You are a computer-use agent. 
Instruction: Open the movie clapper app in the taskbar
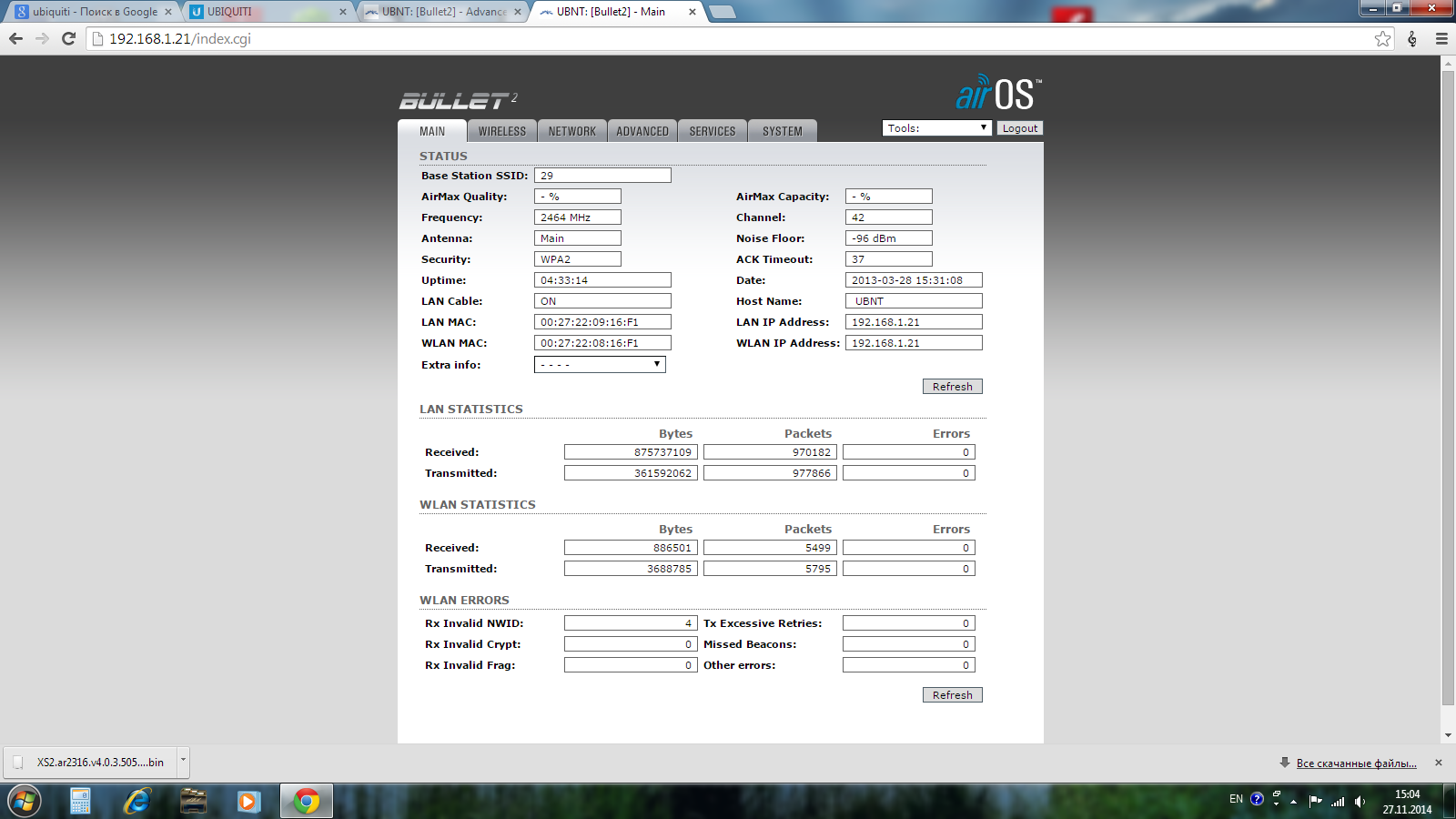[193, 801]
